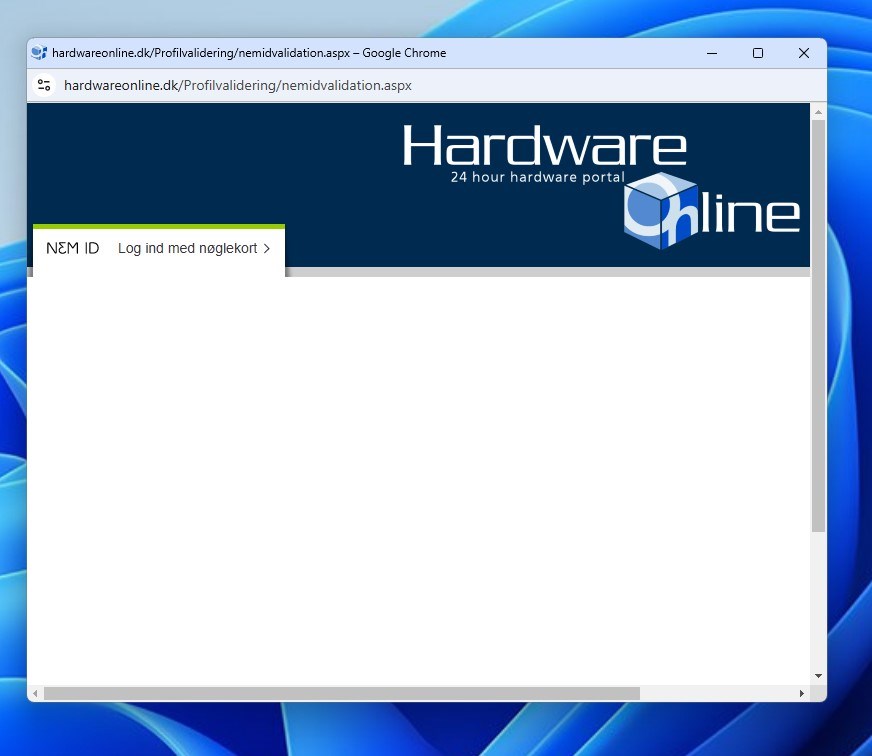Click the '24 hour hardware portal' tagline text

point(538,177)
